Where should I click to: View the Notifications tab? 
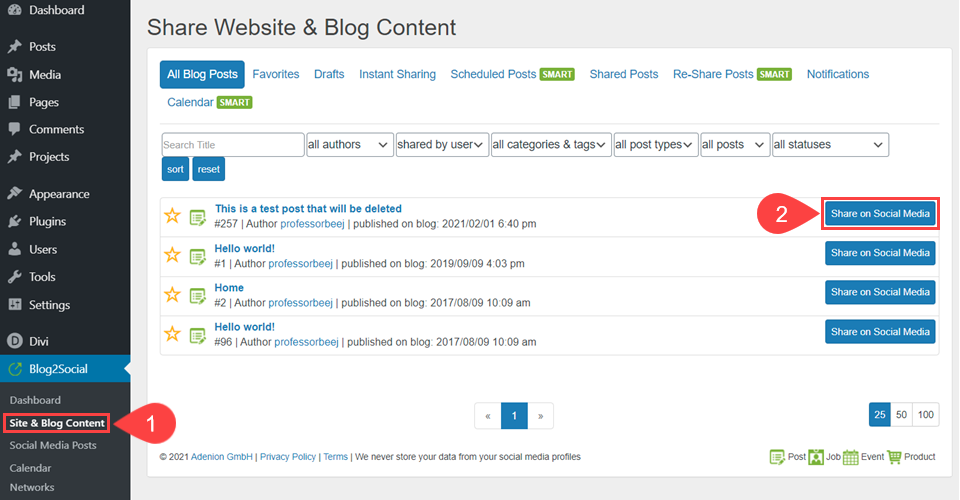838,75
